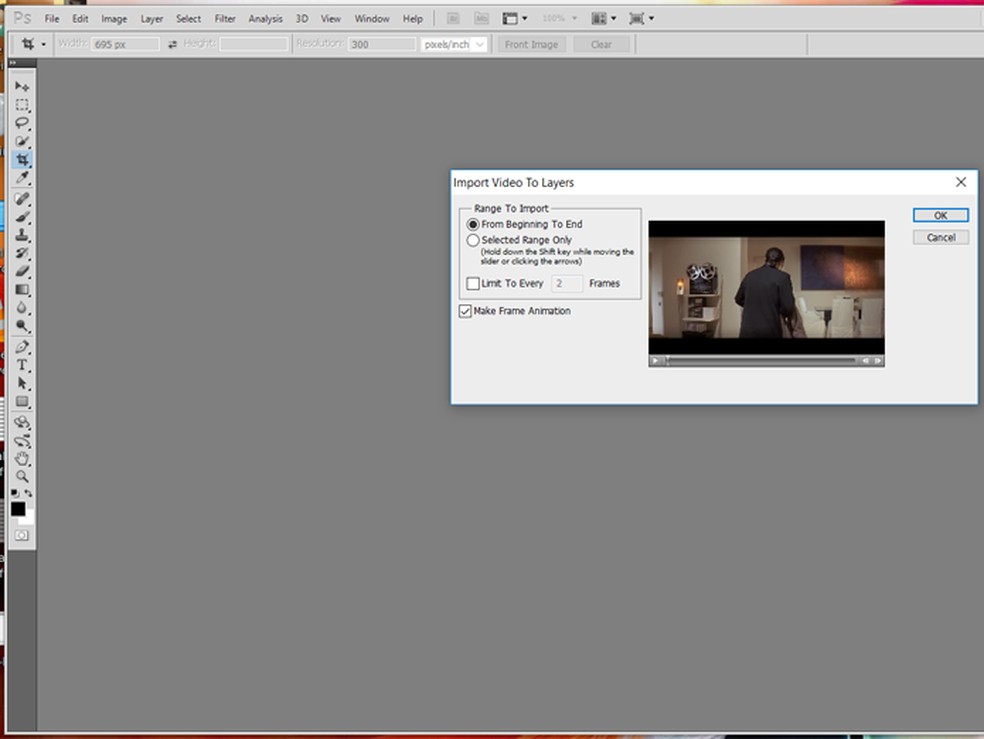The height and width of the screenshot is (739, 984).
Task: Launch Mini Bridge from the application bar
Action: click(481, 19)
